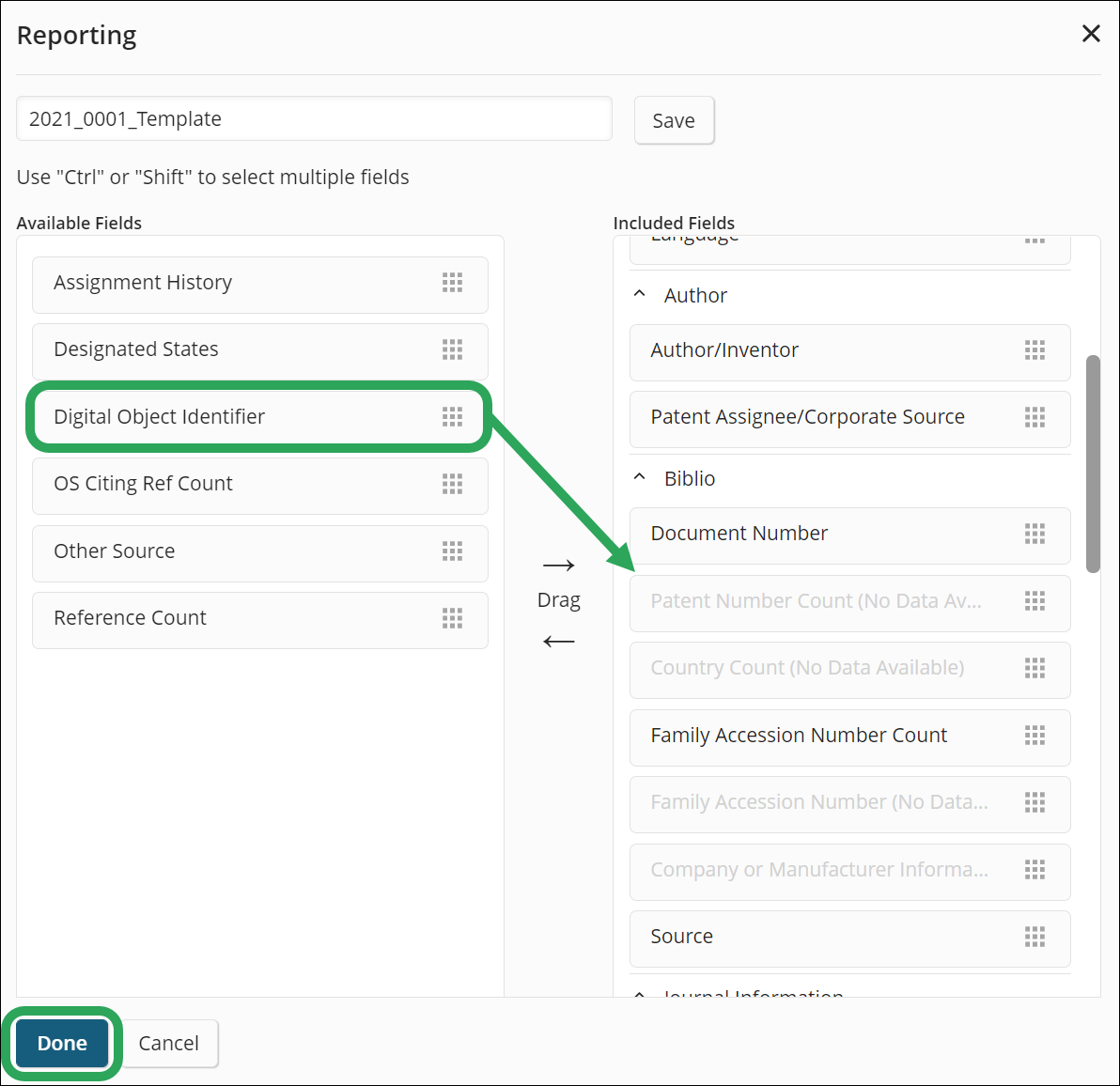Click drag handle icon for Document Number
Screen dimensions: 1120x1086
point(1035,534)
